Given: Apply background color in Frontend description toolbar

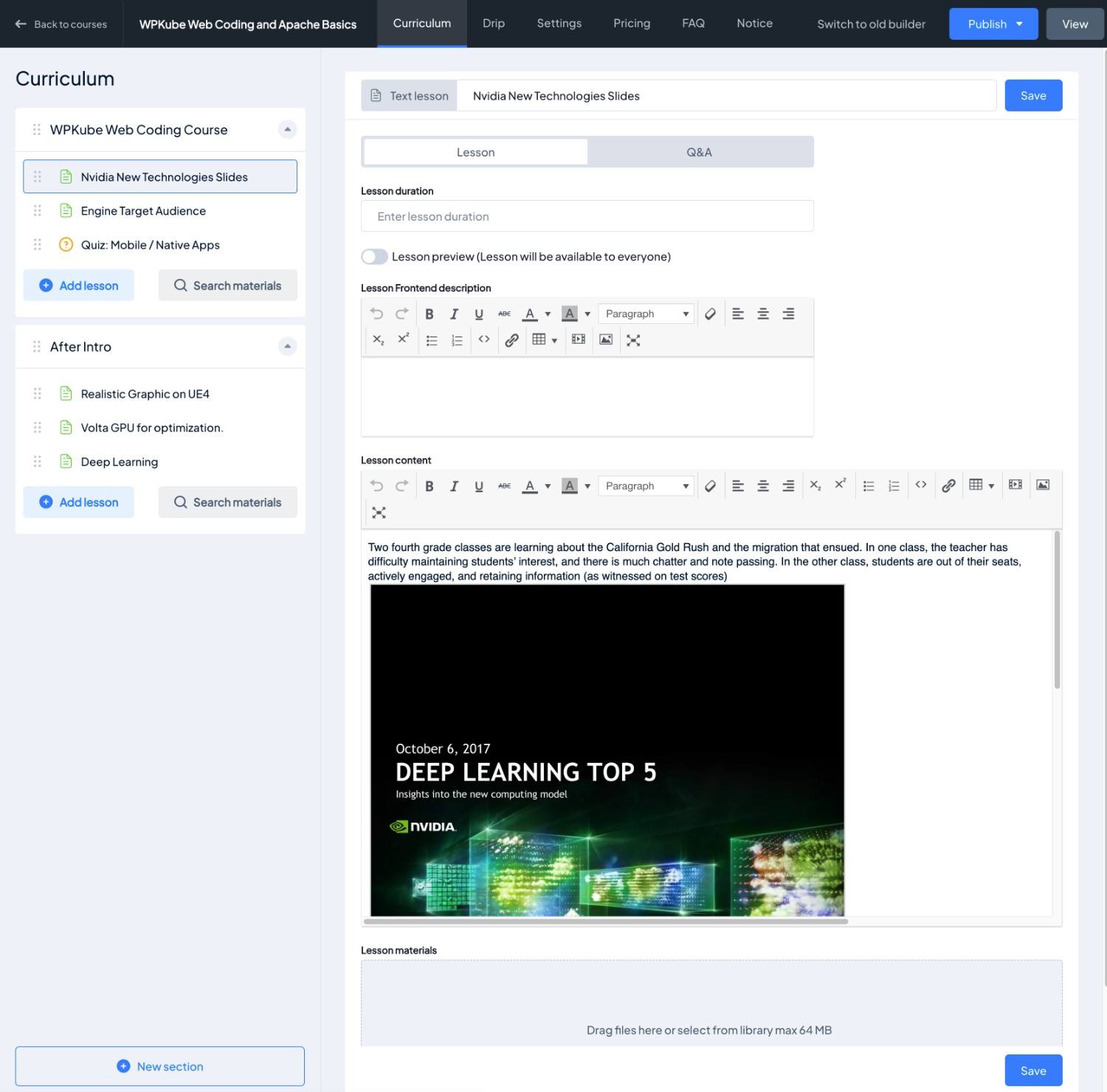Looking at the screenshot, I should tap(569, 314).
